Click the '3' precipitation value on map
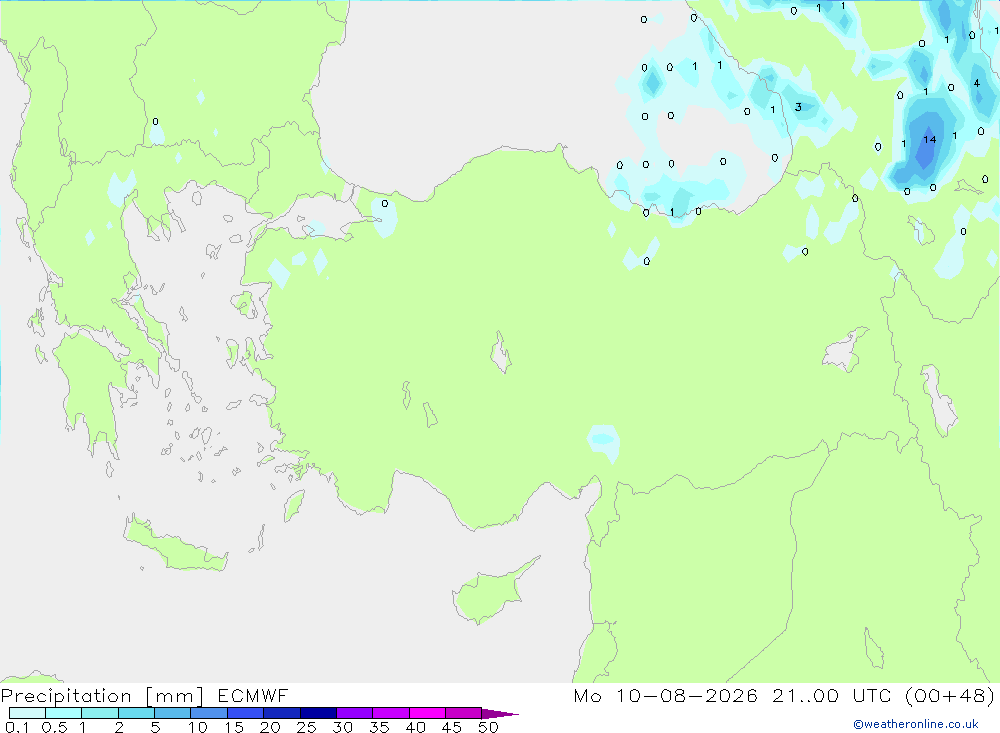The width and height of the screenshot is (1000, 733). coord(798,107)
